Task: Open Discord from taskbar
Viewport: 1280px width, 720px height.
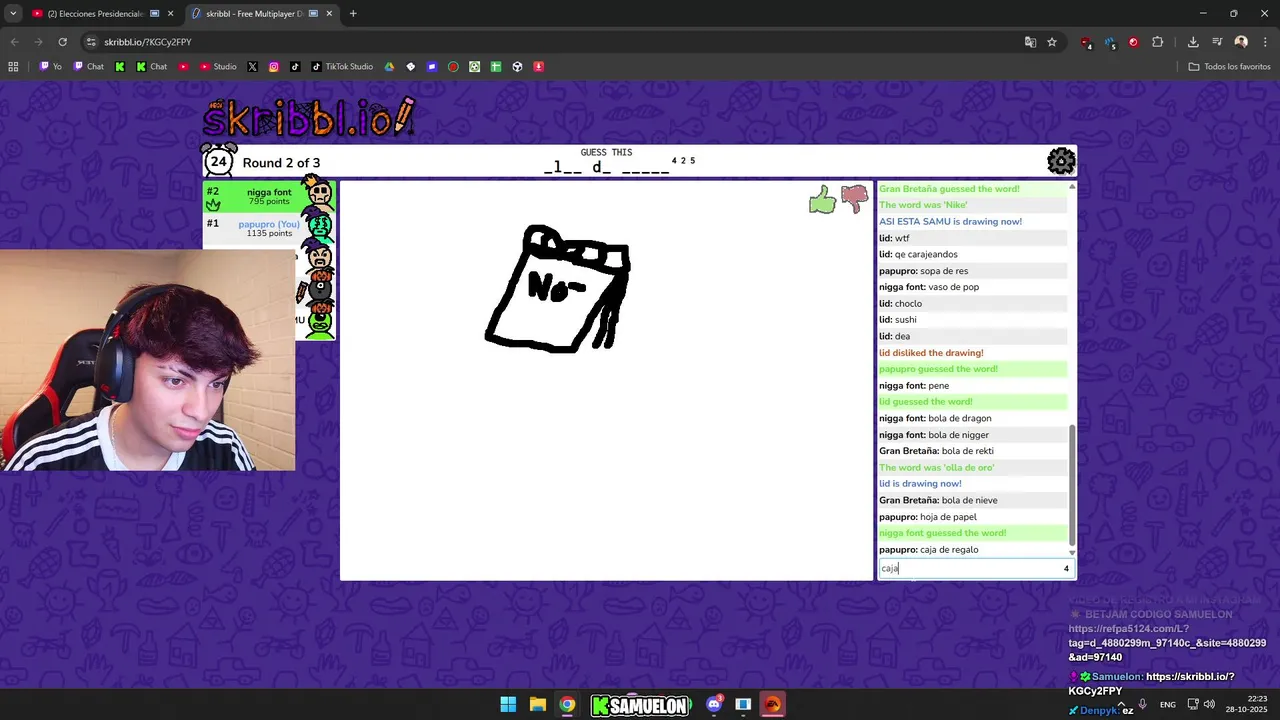Action: pyautogui.click(x=714, y=704)
